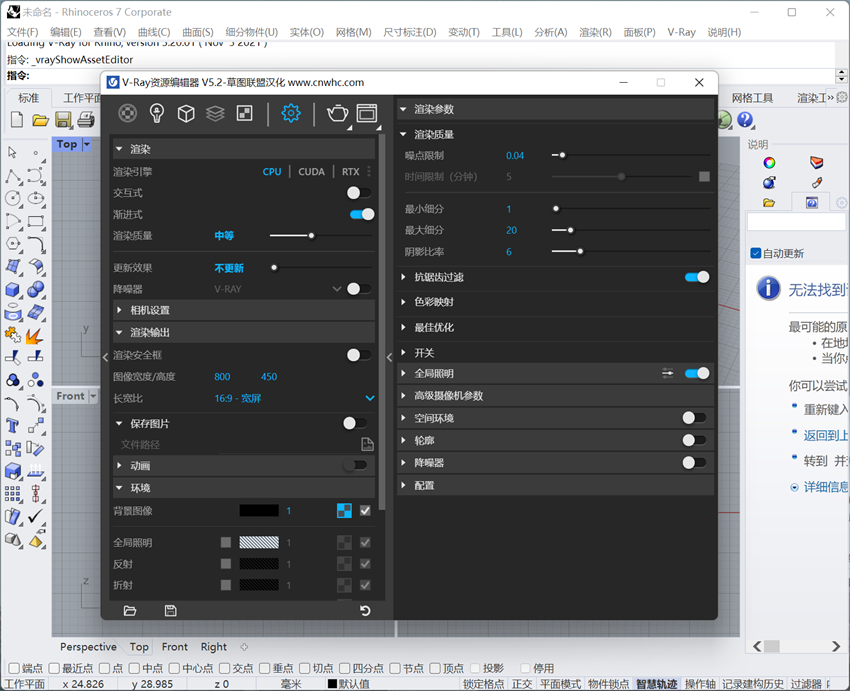
Task: Open the V-Ray frame buffer window icon
Action: coord(367,113)
